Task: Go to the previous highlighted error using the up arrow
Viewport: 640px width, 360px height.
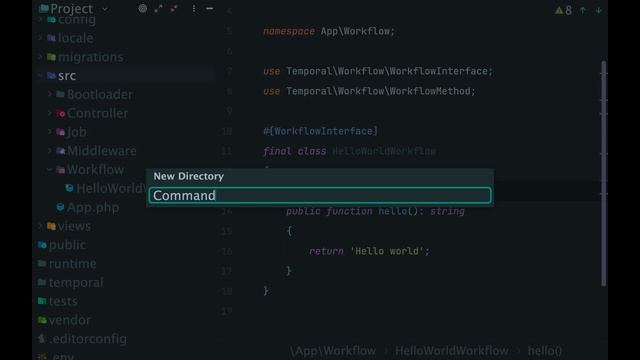Action: pos(583,10)
